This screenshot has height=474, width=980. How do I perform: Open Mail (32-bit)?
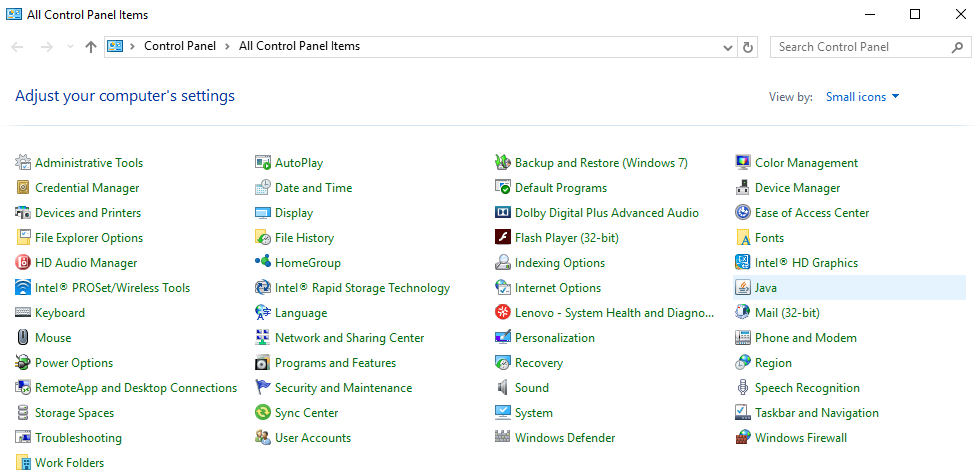tap(787, 313)
